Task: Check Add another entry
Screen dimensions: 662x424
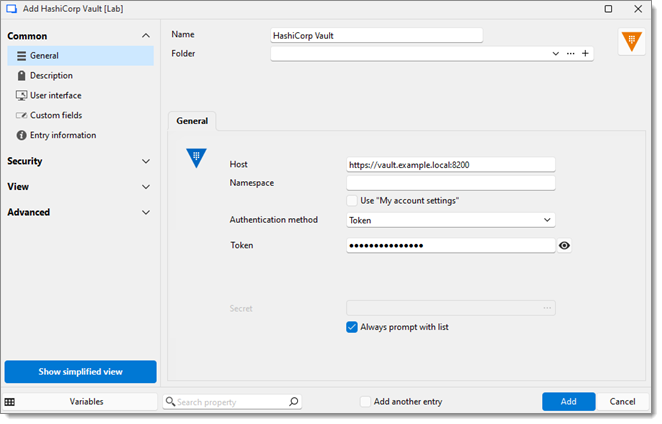Action: click(x=365, y=402)
